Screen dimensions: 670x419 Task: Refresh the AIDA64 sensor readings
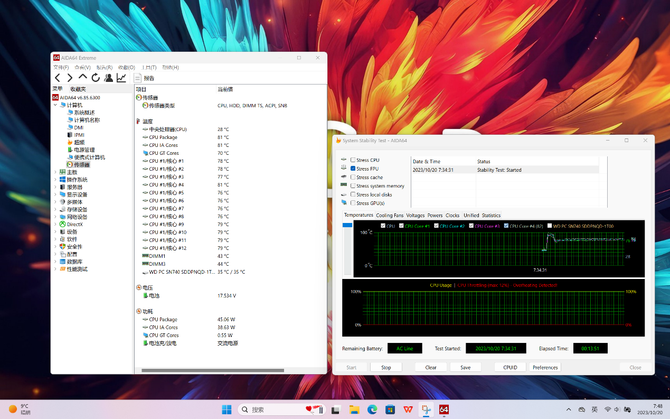click(x=96, y=78)
